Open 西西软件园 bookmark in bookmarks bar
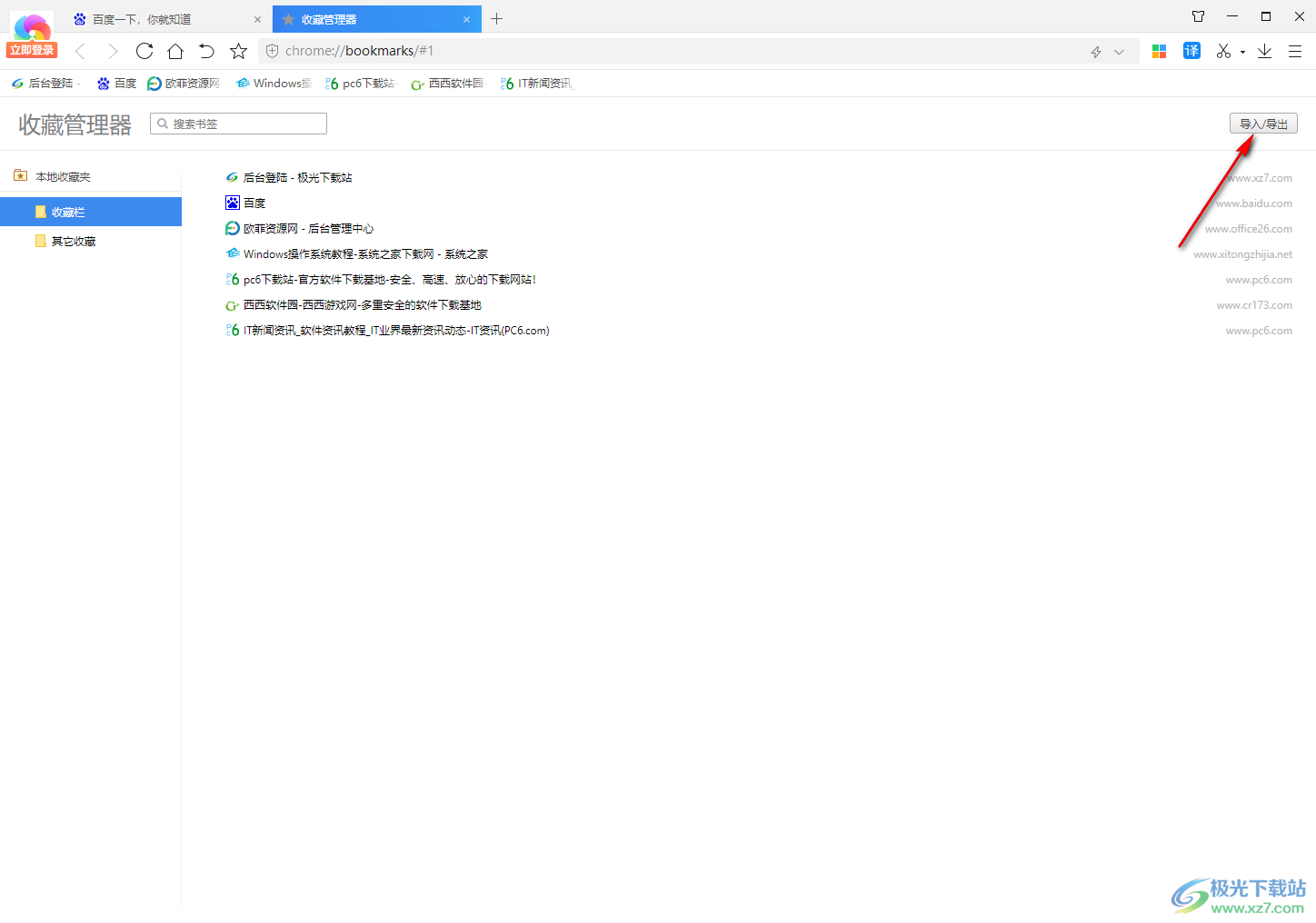This screenshot has height=923, width=1316. pos(448,84)
